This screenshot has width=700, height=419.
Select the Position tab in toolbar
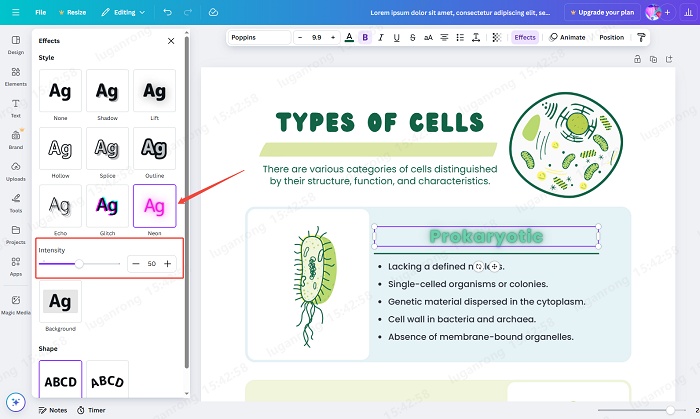[611, 37]
